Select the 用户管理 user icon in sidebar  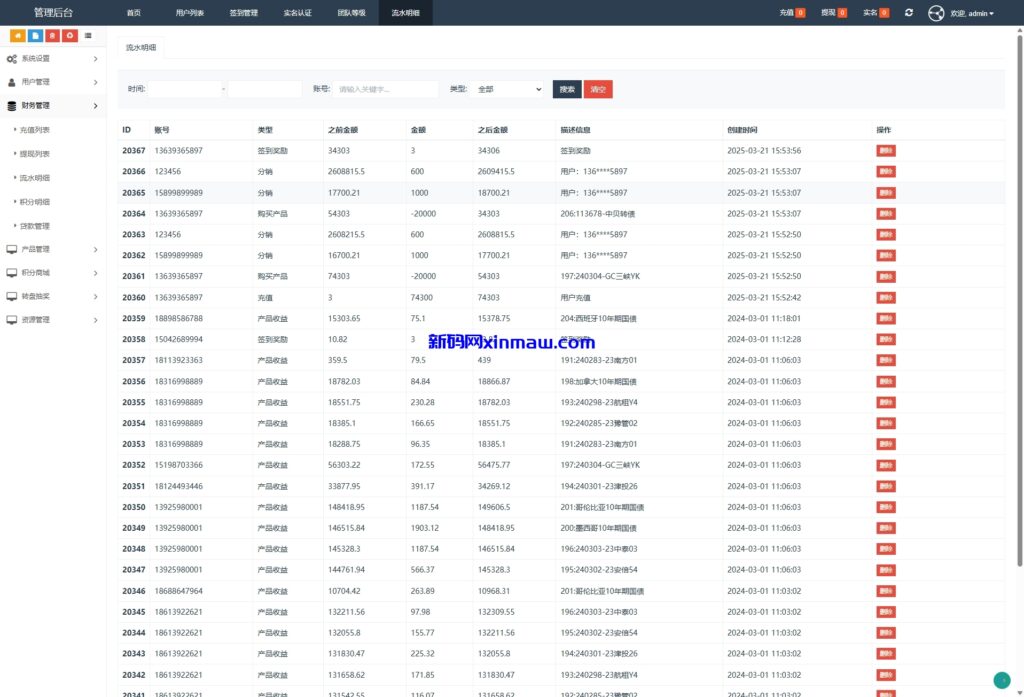tap(14, 82)
